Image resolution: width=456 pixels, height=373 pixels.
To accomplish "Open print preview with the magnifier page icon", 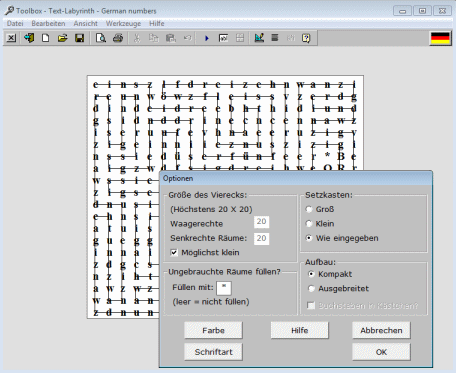I will pyautogui.click(x=101, y=38).
